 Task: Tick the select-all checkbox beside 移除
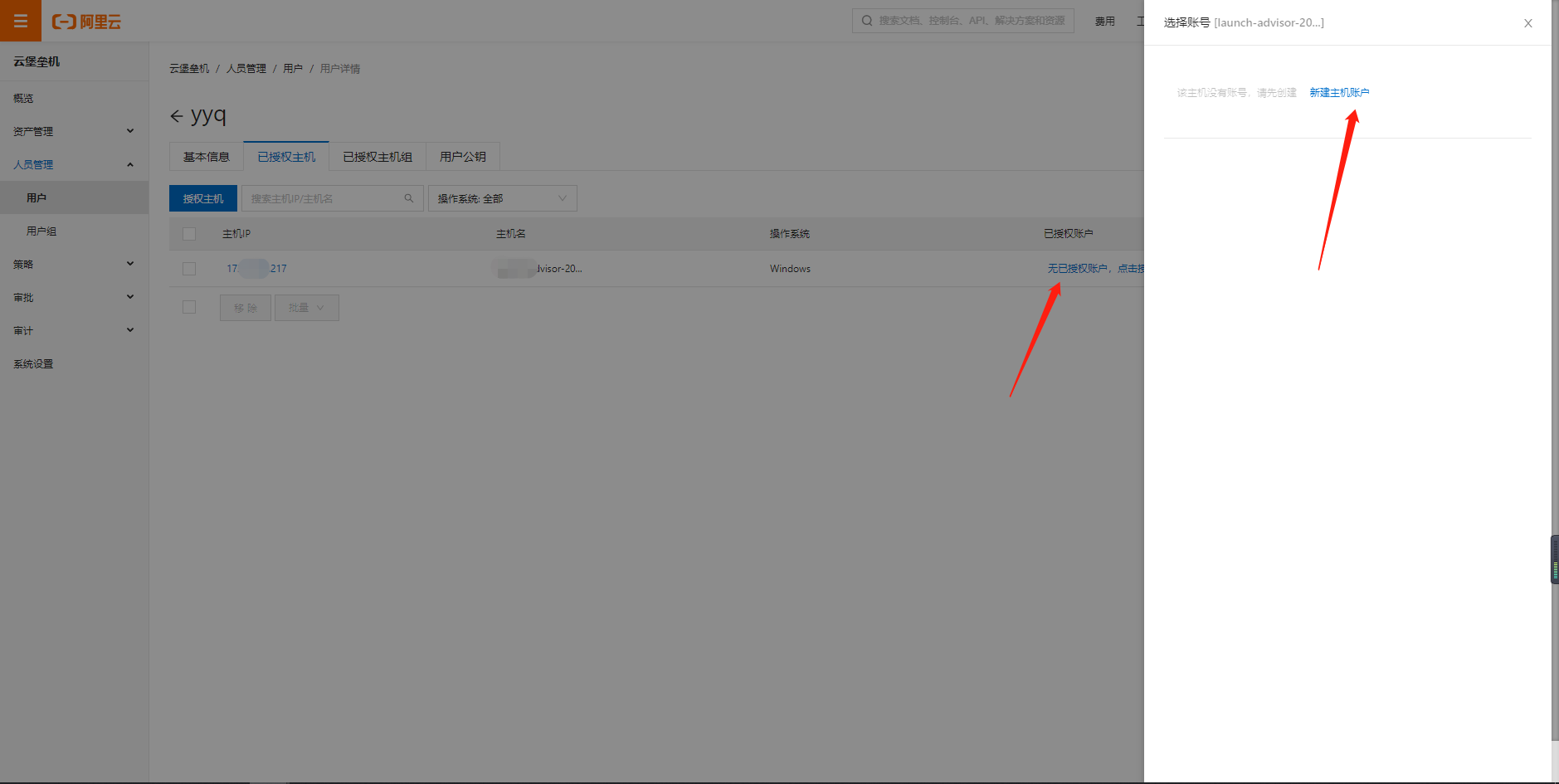(x=189, y=307)
